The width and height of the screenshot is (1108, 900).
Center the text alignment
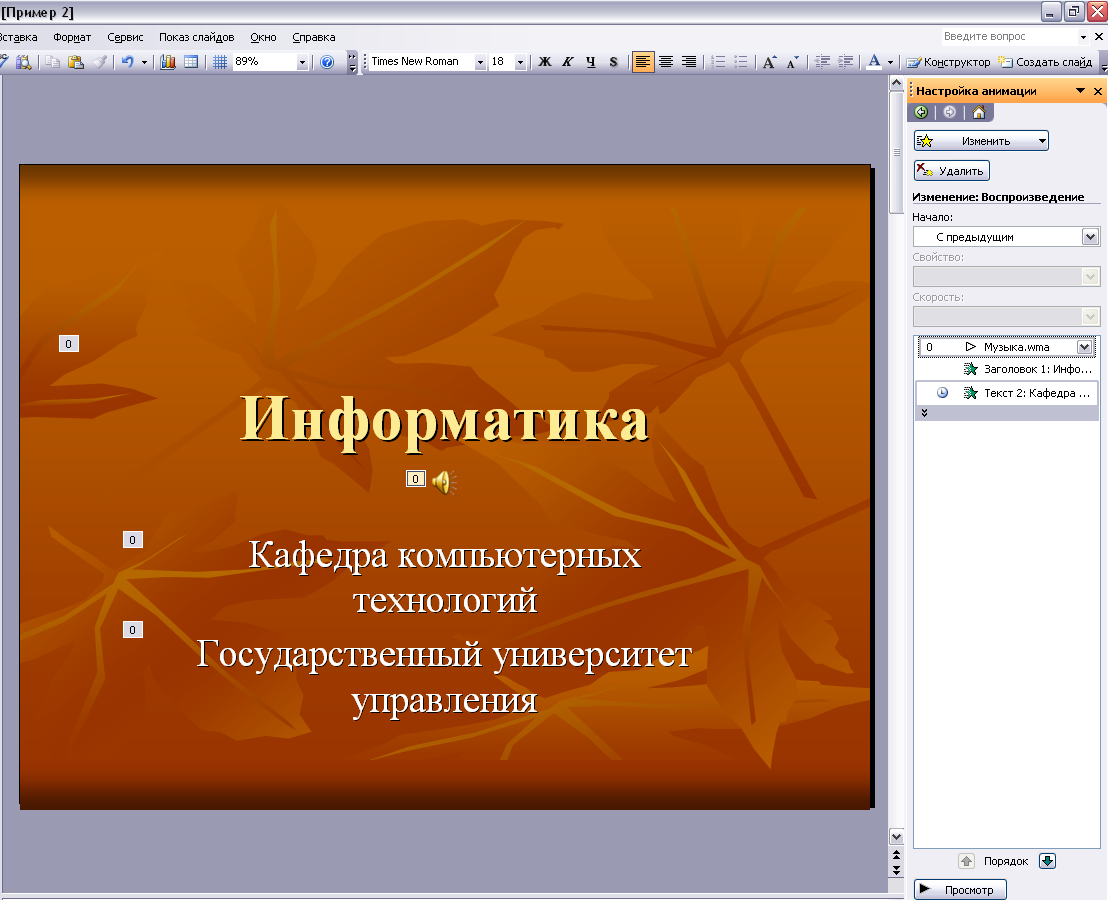pos(666,62)
